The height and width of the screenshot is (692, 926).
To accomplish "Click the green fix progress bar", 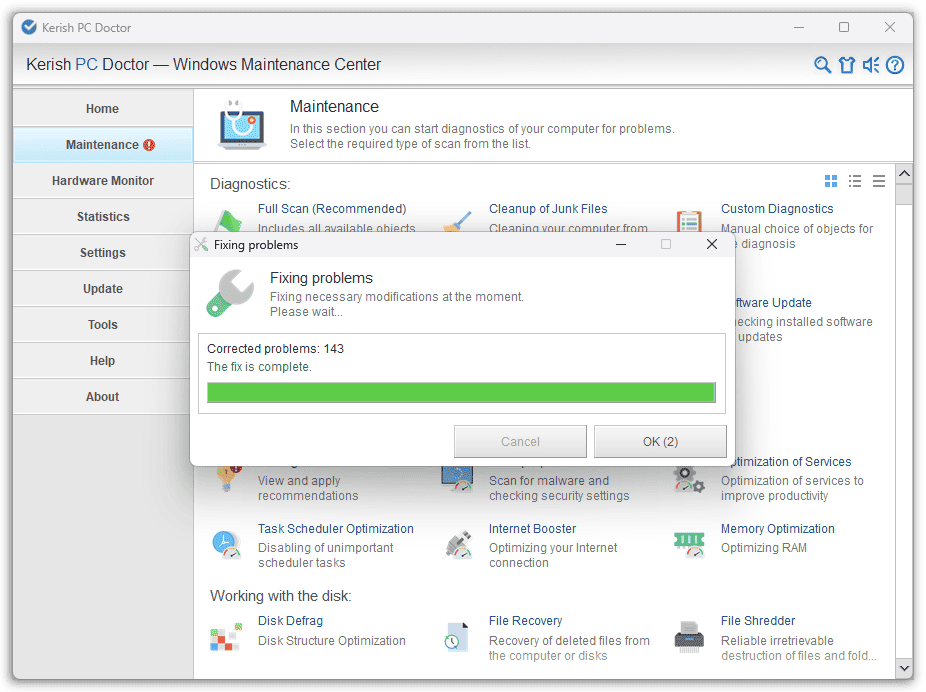I will [x=461, y=393].
